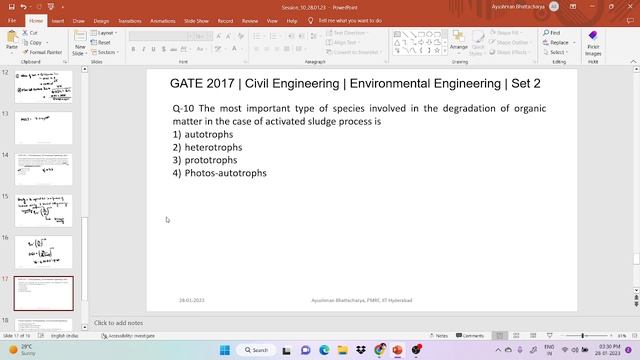Open the File tab
Viewport: 640px width, 360px height.
(x=12, y=20)
